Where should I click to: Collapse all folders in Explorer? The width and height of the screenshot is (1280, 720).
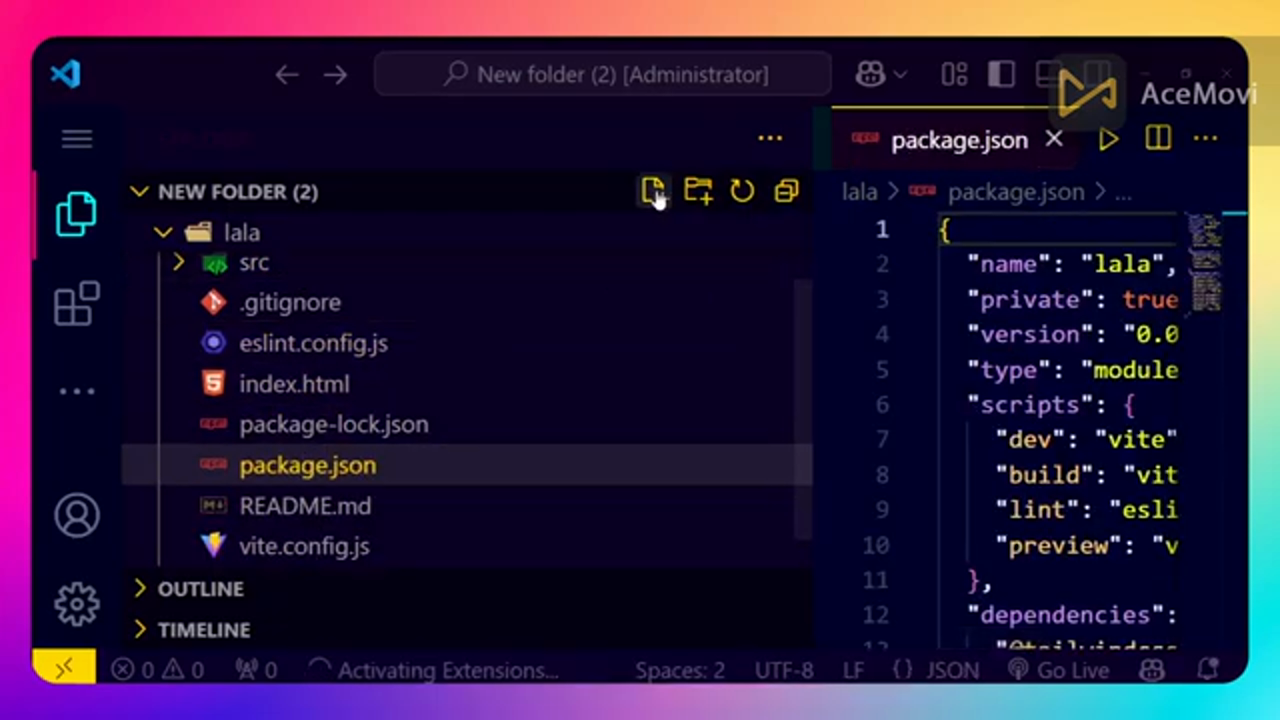coord(787,191)
